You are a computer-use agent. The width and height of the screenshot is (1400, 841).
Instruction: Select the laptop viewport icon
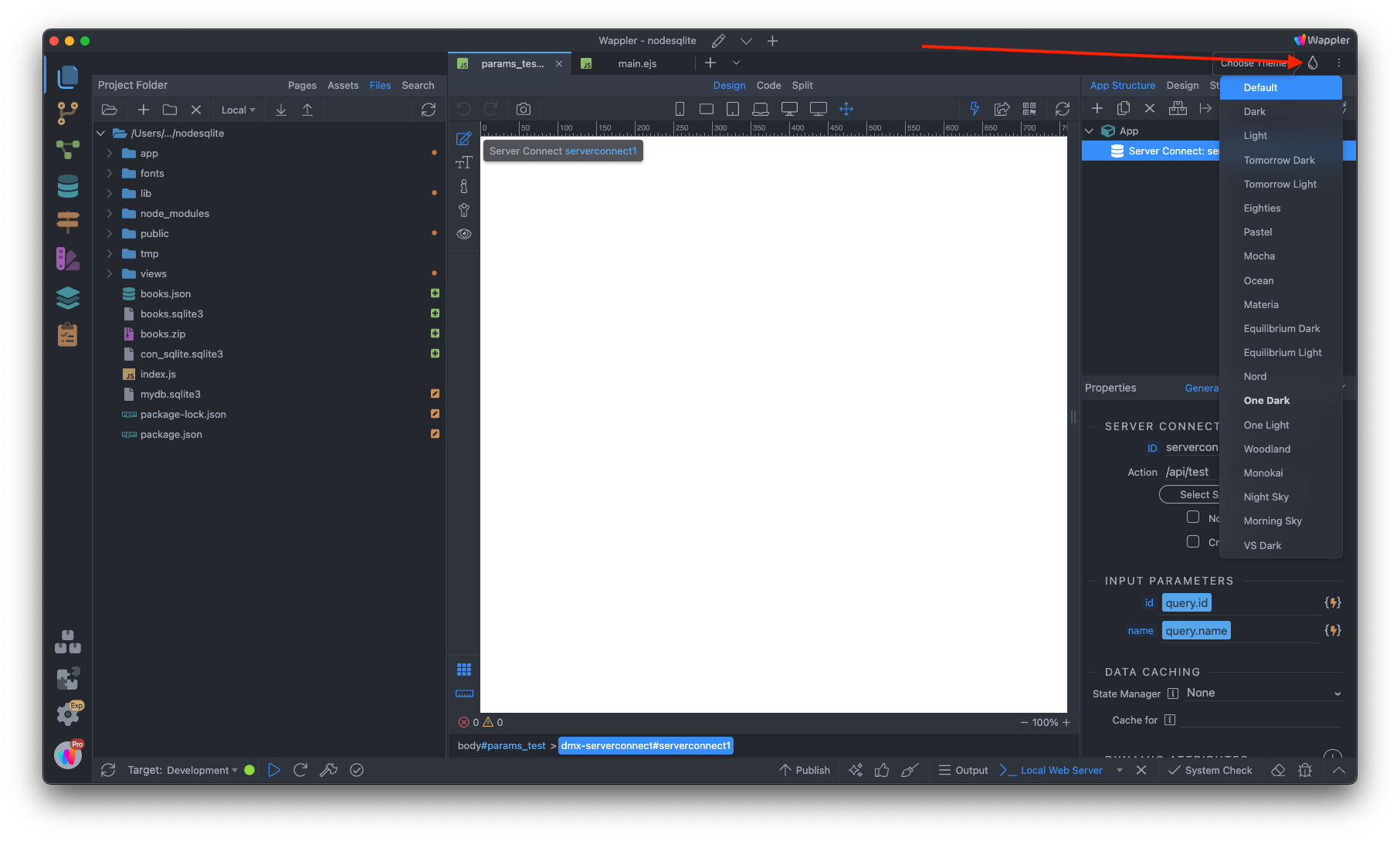pos(761,109)
